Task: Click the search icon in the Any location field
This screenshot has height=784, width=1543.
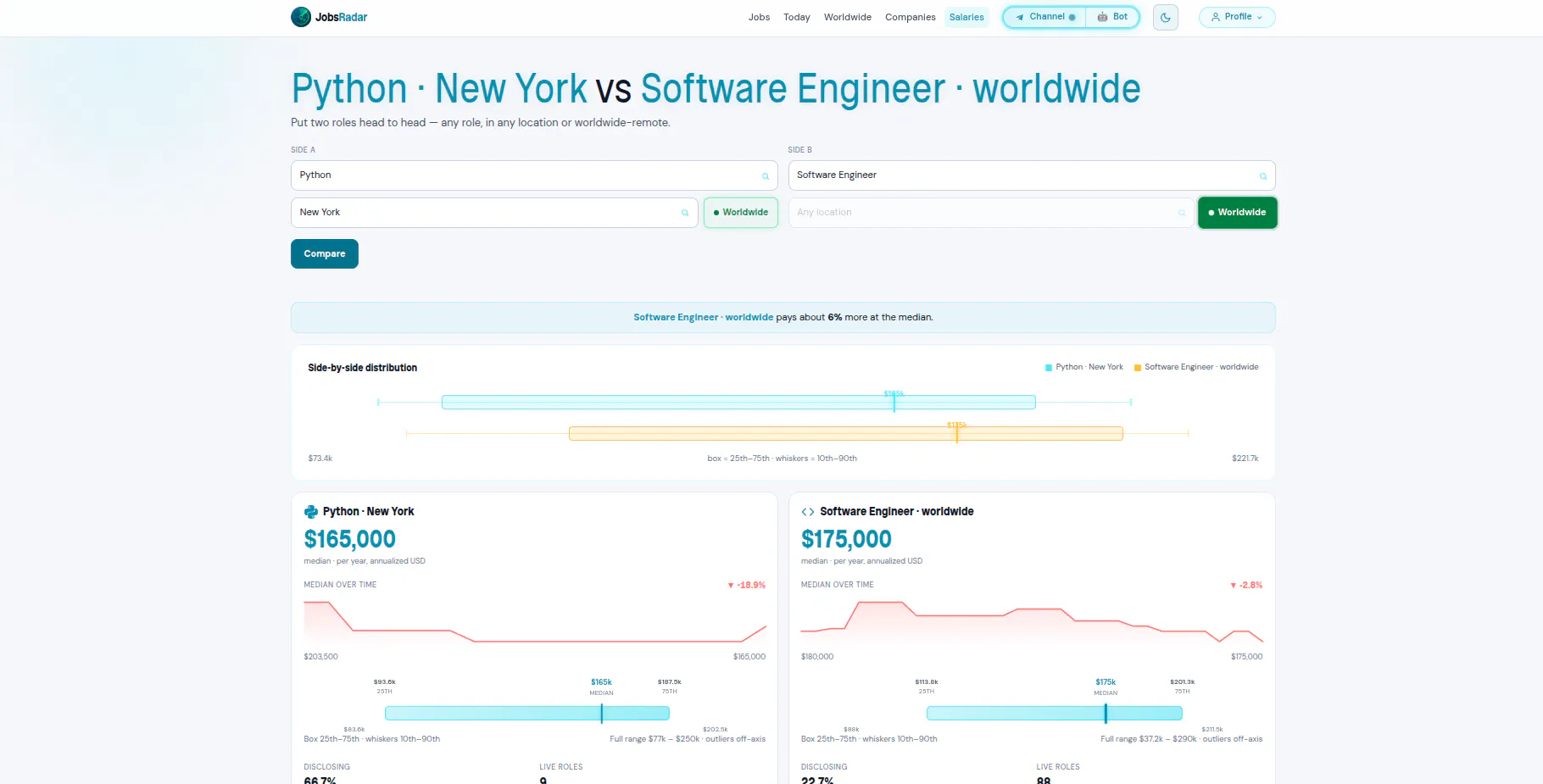Action: pyautogui.click(x=1182, y=213)
